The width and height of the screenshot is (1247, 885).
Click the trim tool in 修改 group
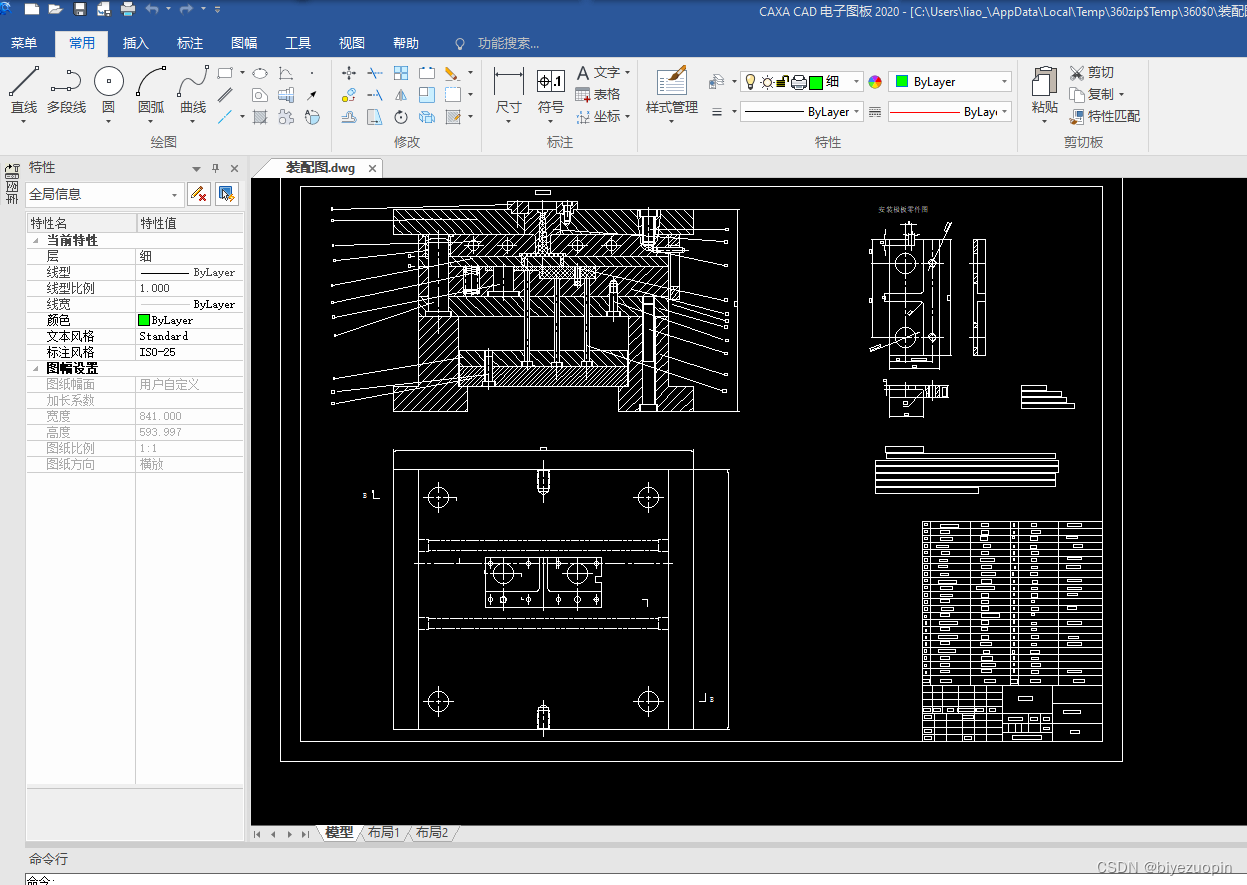coord(375,73)
